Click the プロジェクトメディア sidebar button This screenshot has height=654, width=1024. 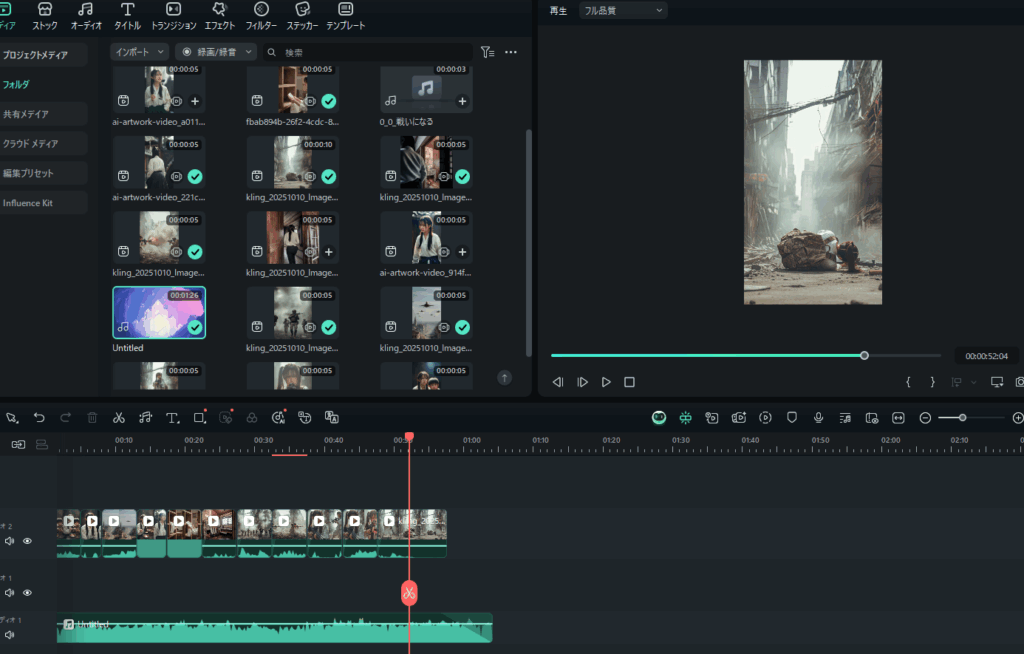pos(43,55)
